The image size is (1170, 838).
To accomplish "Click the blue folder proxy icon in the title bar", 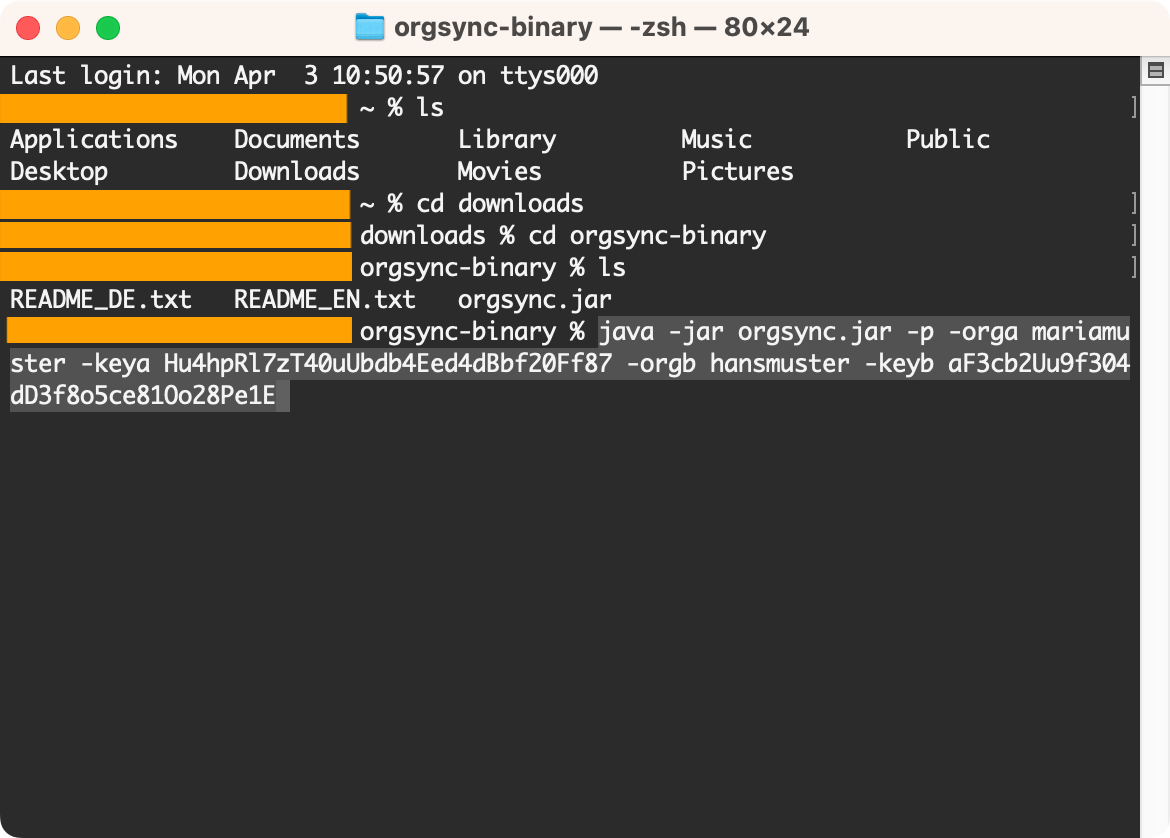I will point(369,27).
